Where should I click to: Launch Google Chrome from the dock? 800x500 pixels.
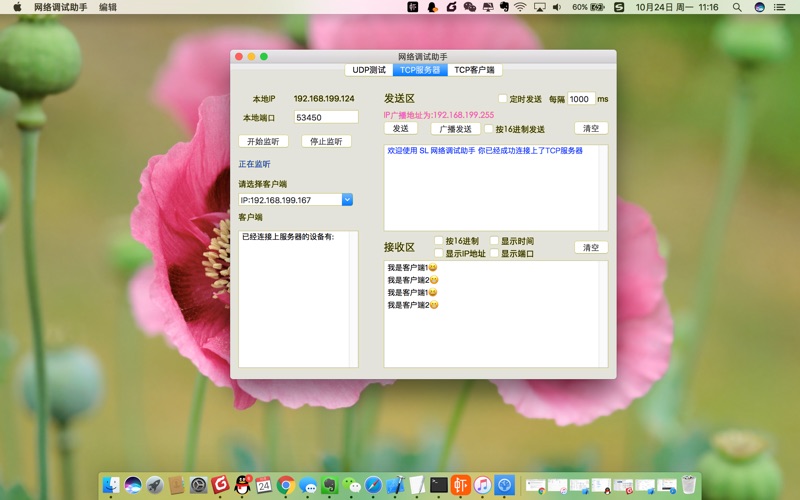[286, 485]
